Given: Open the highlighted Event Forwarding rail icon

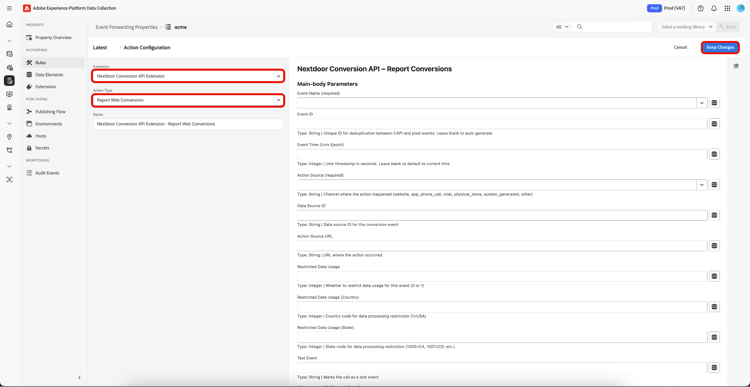Looking at the screenshot, I should click(9, 81).
